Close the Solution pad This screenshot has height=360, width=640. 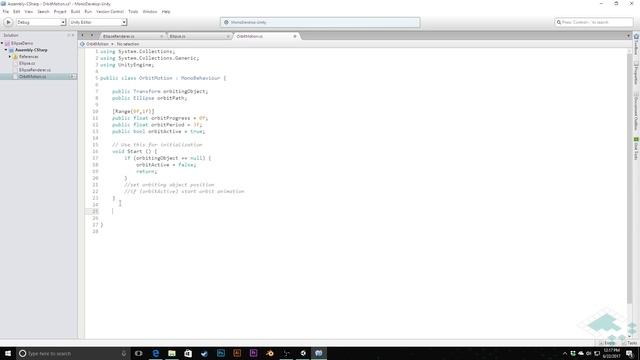73,35
